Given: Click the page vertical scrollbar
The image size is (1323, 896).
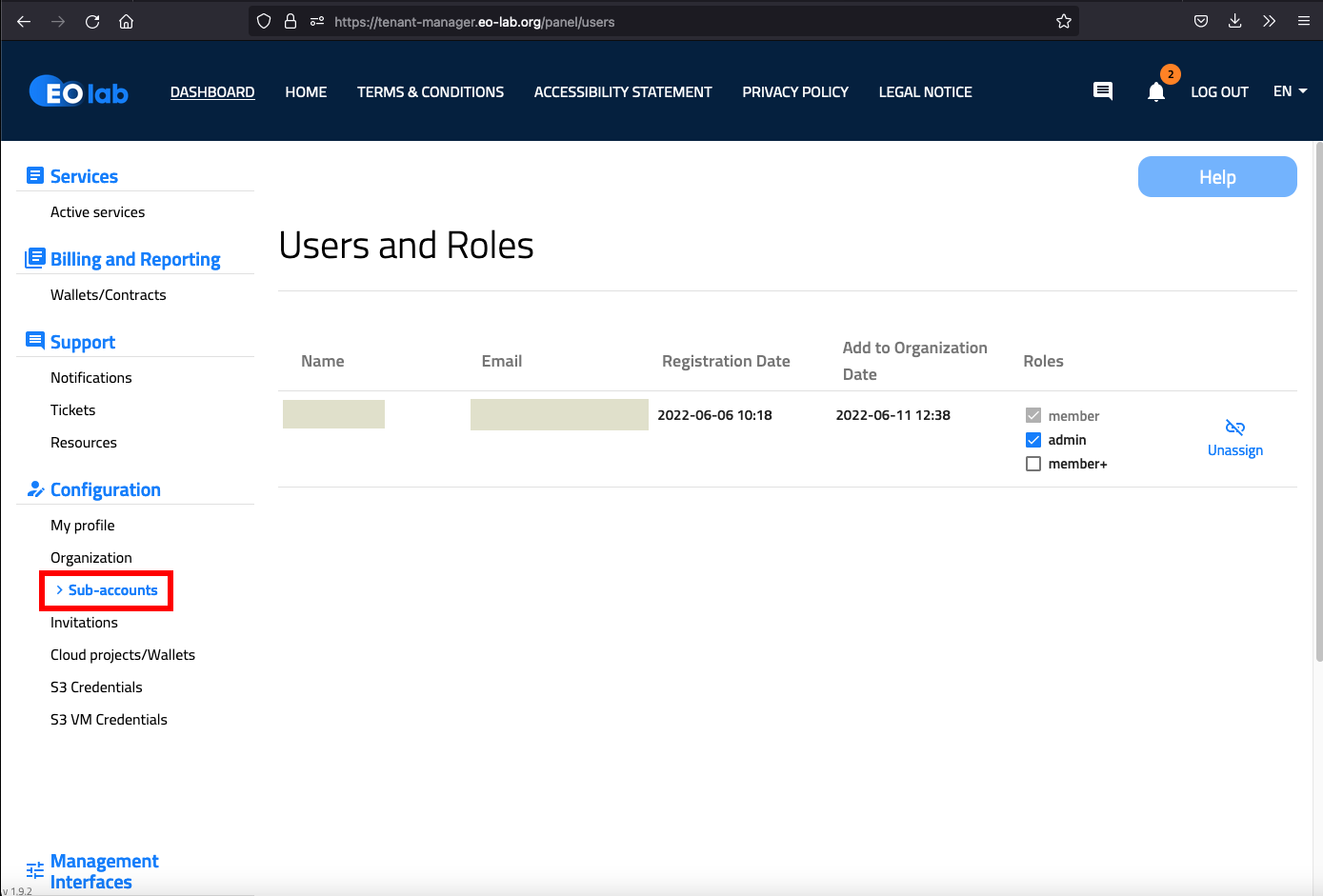Looking at the screenshot, I should click(x=1318, y=400).
